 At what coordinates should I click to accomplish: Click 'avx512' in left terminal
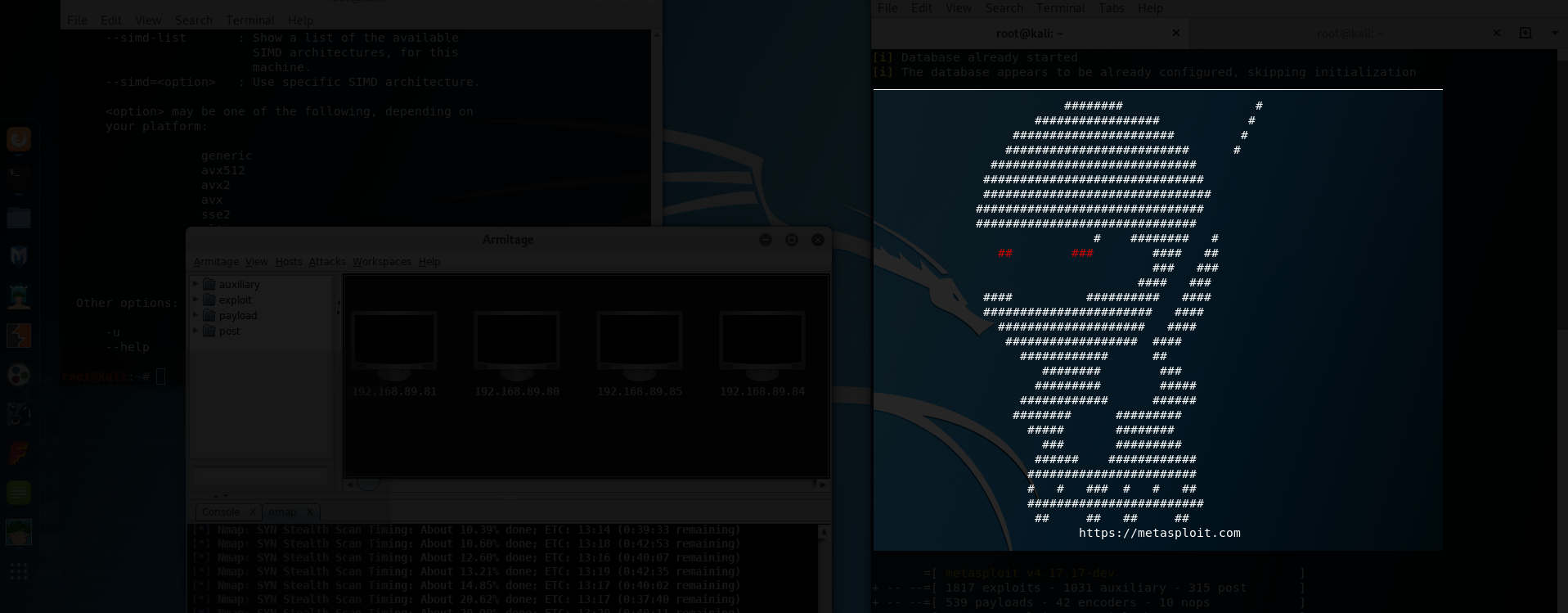[222, 170]
